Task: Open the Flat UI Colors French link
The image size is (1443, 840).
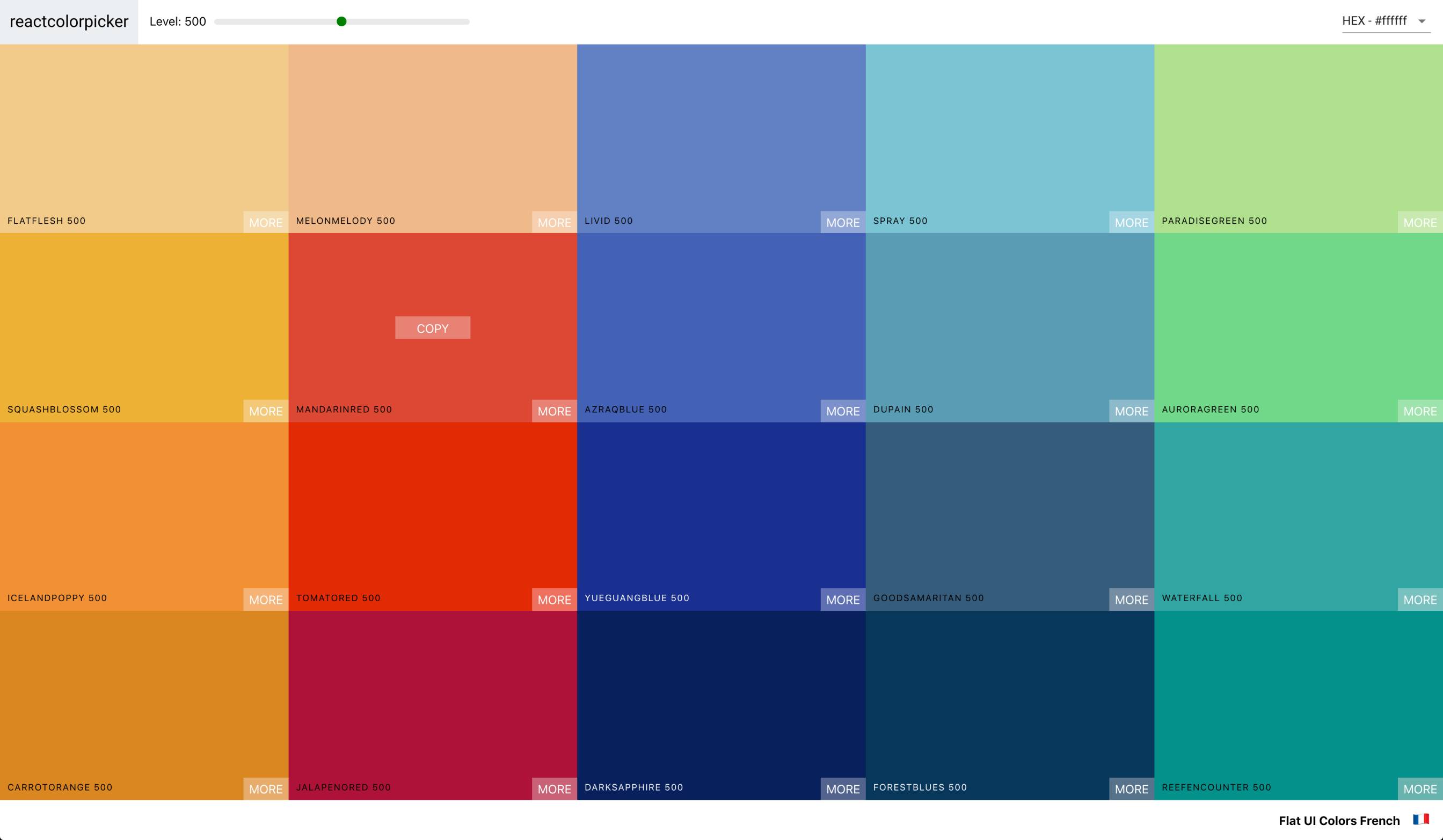Action: coord(1340,820)
